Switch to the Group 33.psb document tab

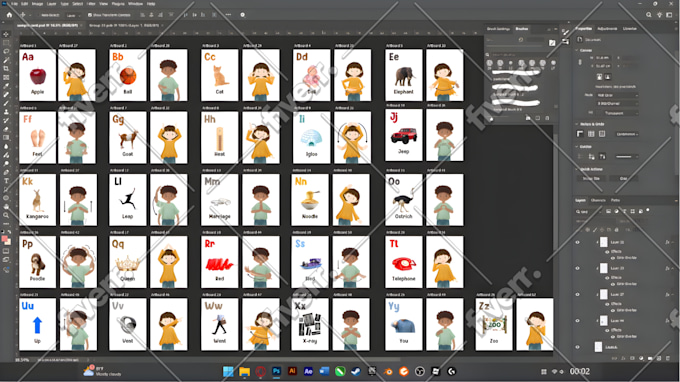point(124,26)
